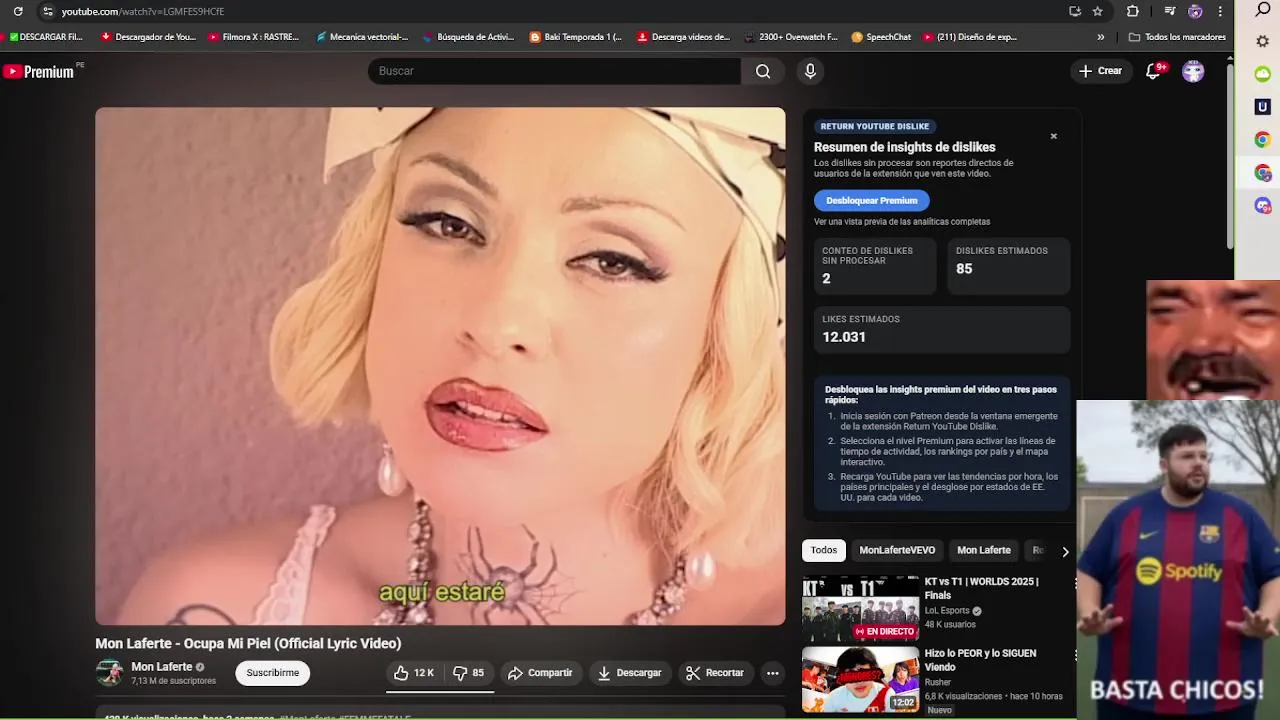Open the Todos los marcadores folder

click(x=1177, y=37)
